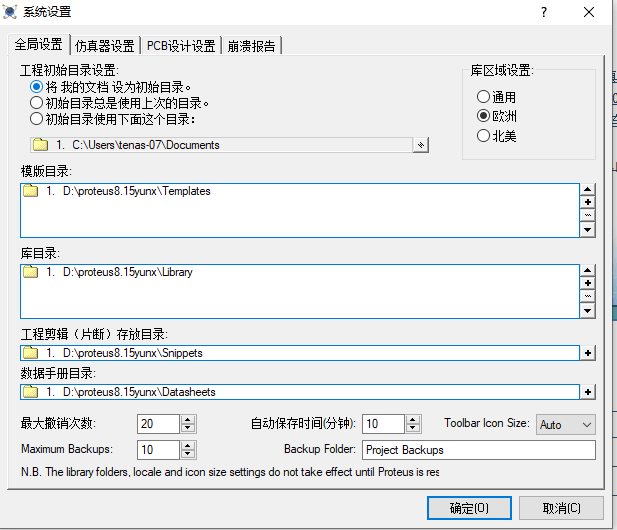Confirm settings with 确定(O) button
This screenshot has width=617, height=530.
(468, 508)
